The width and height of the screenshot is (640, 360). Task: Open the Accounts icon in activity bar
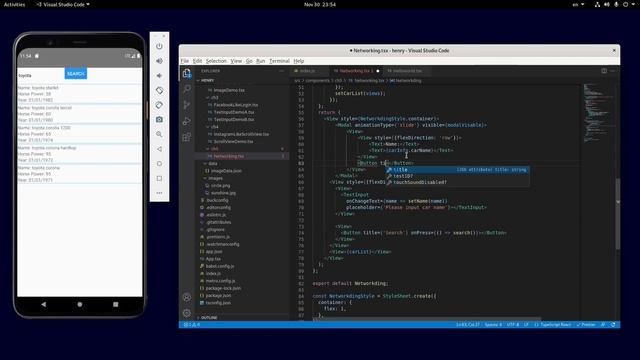(x=187, y=297)
